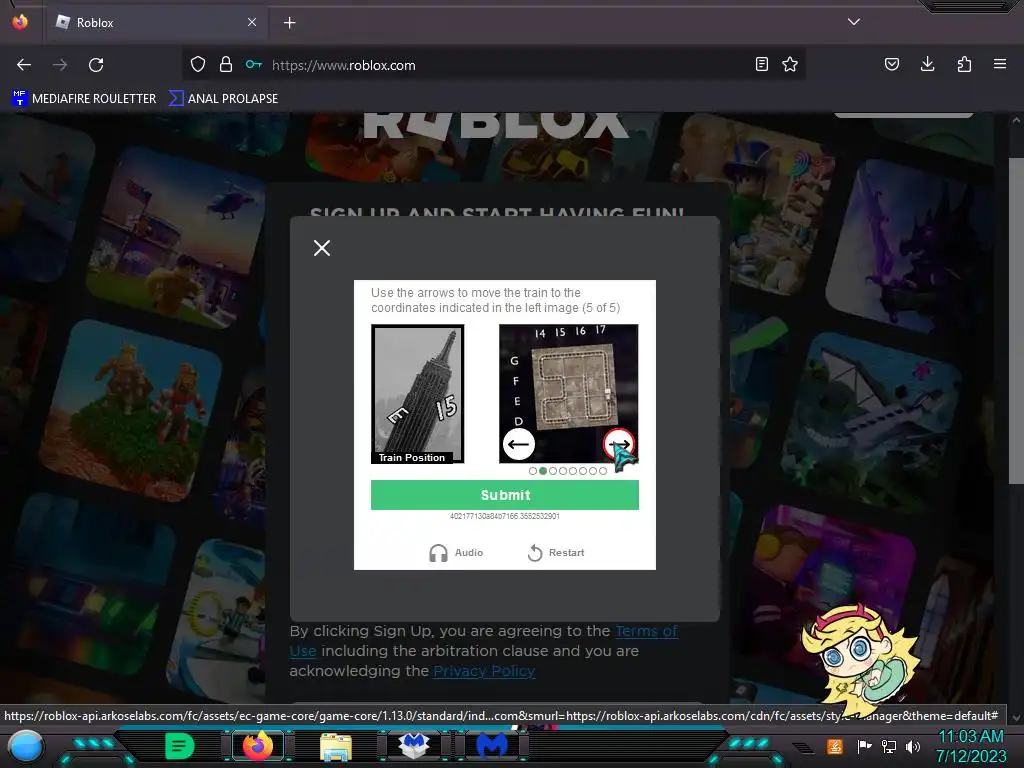Switch to Audio captcha challenge
Screen dimensions: 1024x768
tap(456, 552)
